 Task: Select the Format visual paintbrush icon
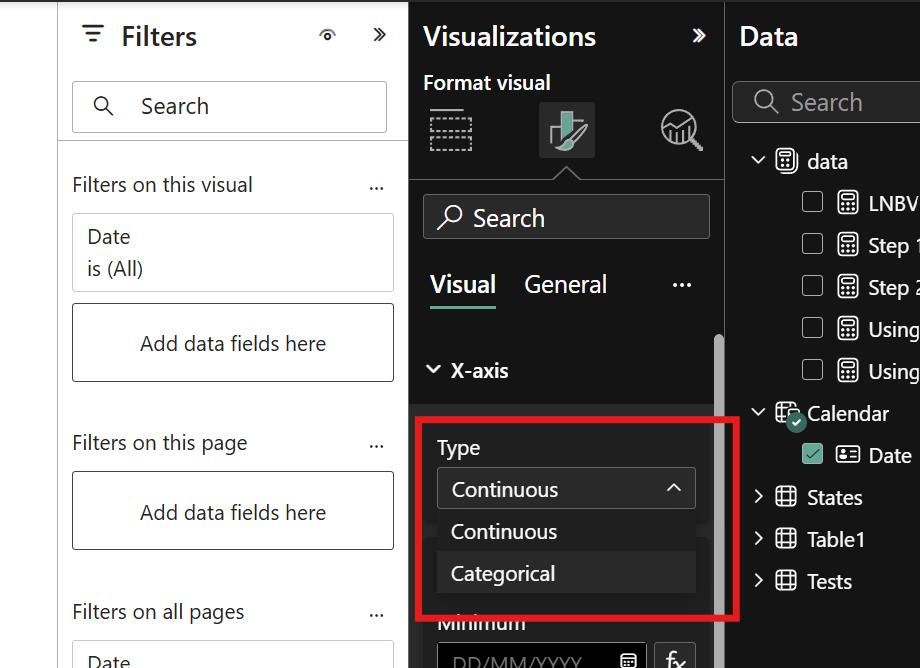coord(567,130)
